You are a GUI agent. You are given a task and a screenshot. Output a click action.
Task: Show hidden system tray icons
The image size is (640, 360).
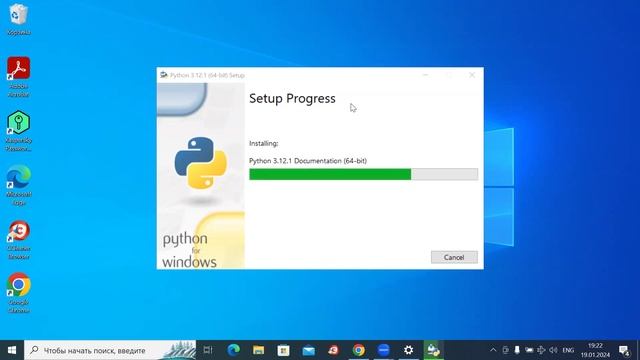pyautogui.click(x=493, y=350)
